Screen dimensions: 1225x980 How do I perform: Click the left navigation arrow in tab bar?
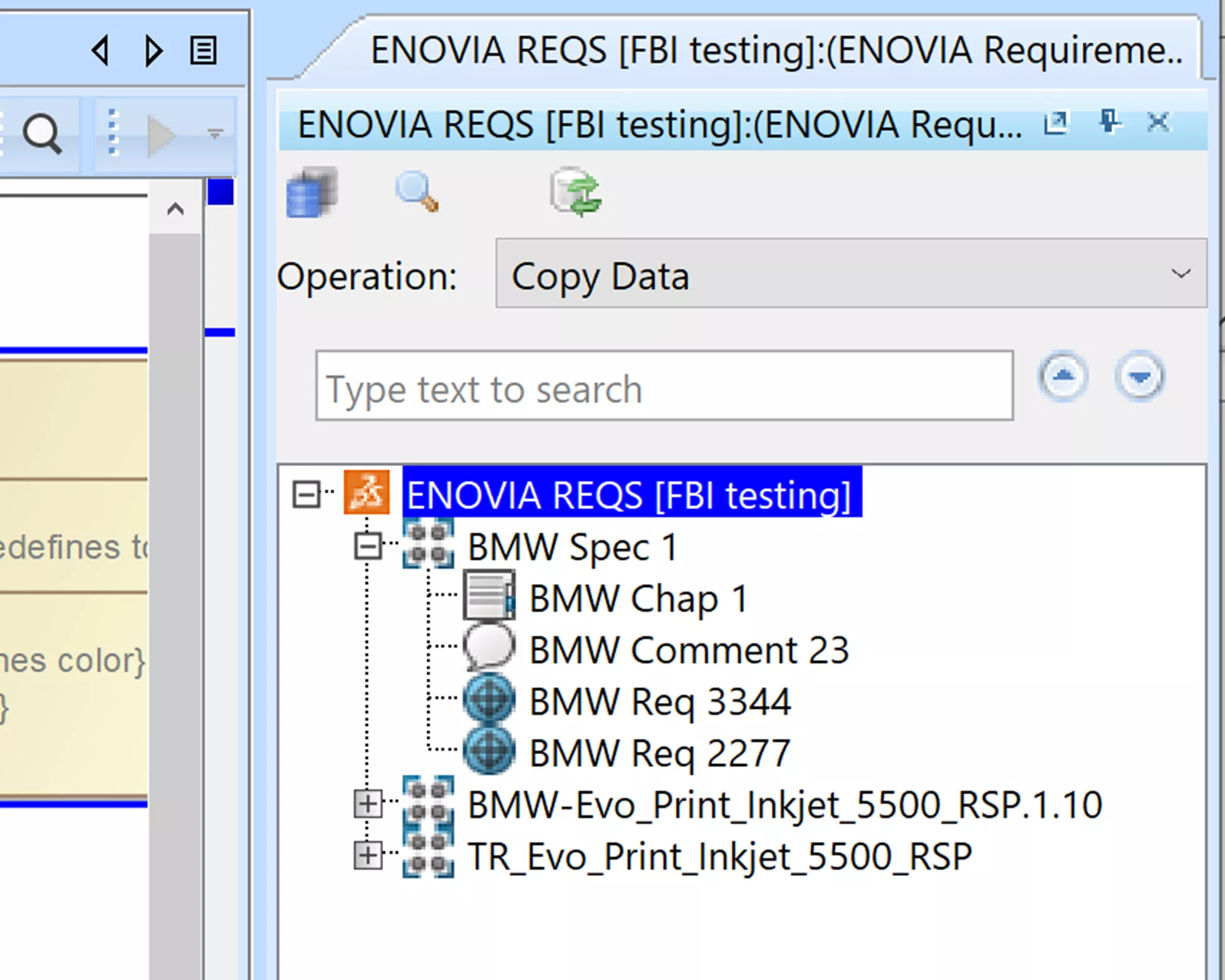click(x=100, y=51)
